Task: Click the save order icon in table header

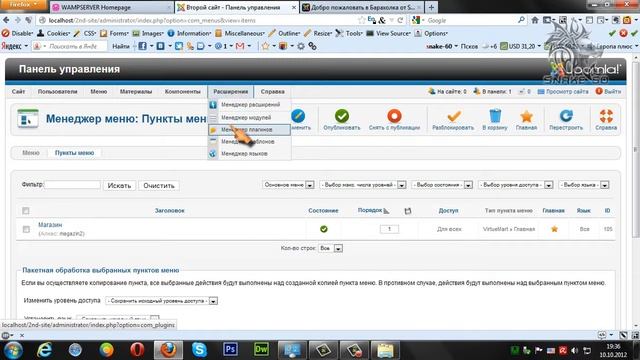Action: [407, 211]
